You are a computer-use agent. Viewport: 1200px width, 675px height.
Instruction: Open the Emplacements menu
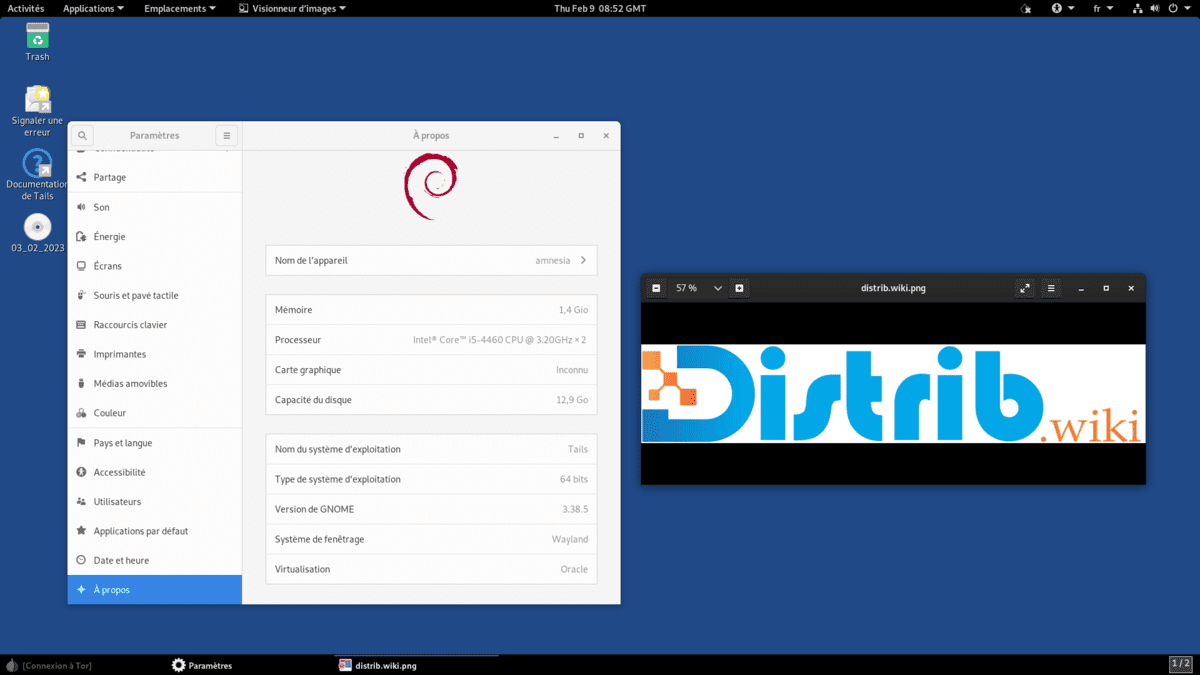click(180, 8)
